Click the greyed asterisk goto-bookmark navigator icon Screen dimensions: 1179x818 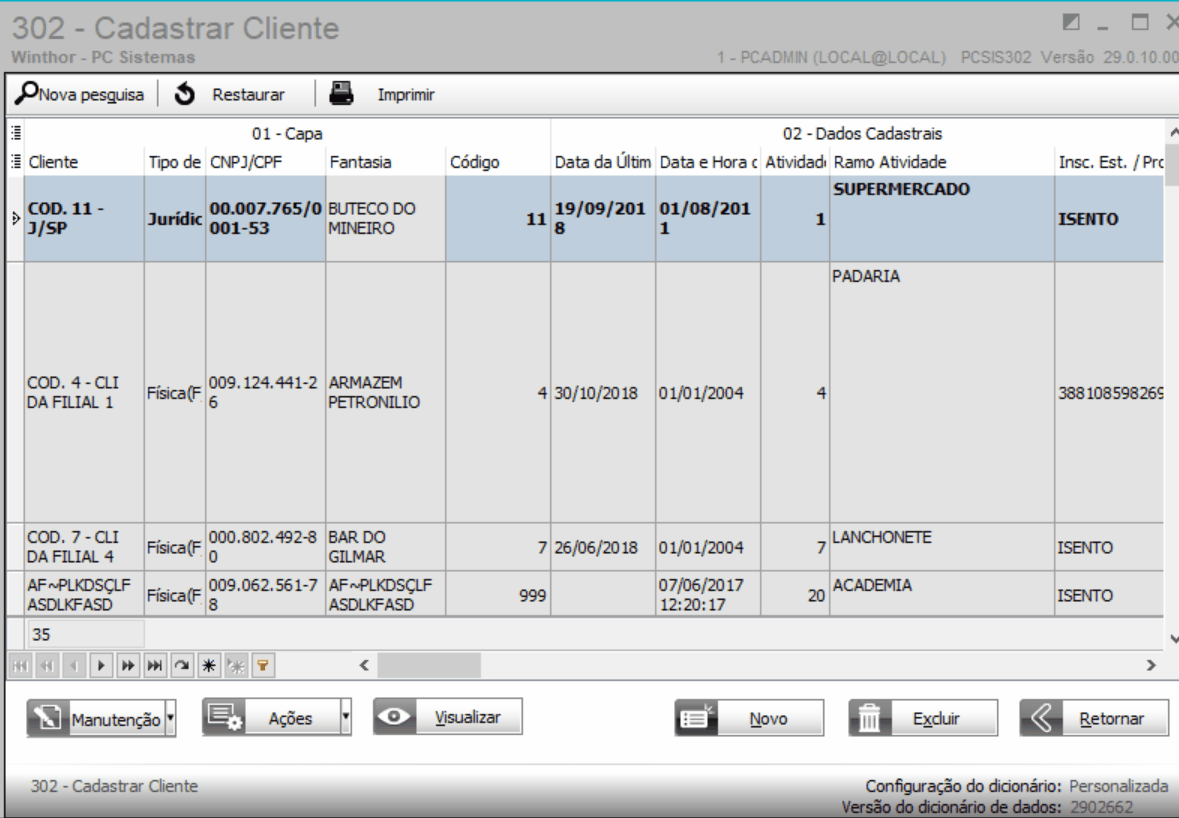click(236, 665)
